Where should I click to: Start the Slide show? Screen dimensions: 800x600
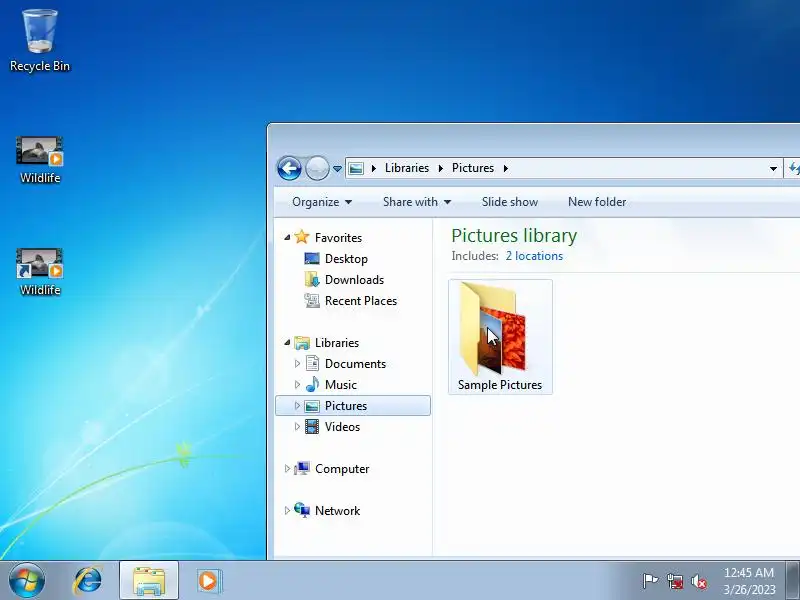[510, 202]
